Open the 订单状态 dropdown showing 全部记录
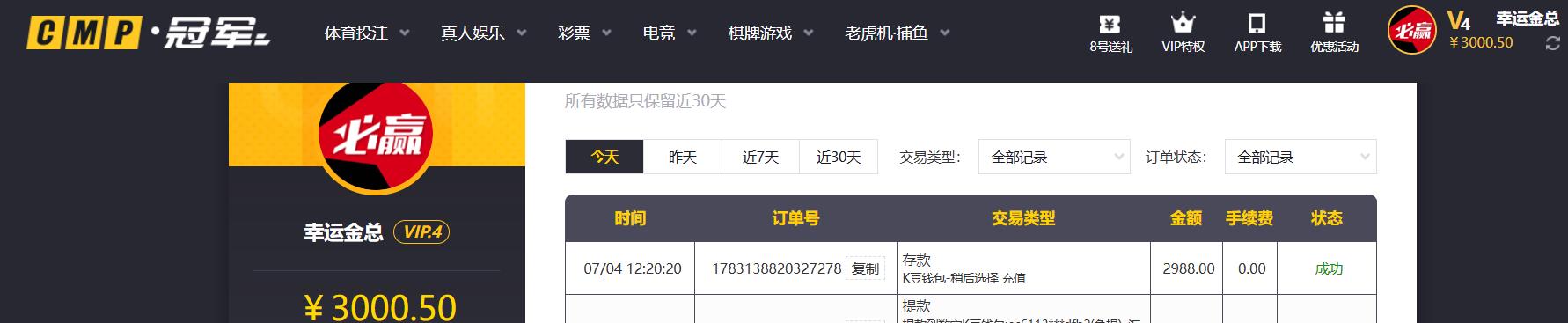This screenshot has height=323, width=1568. (x=1301, y=157)
